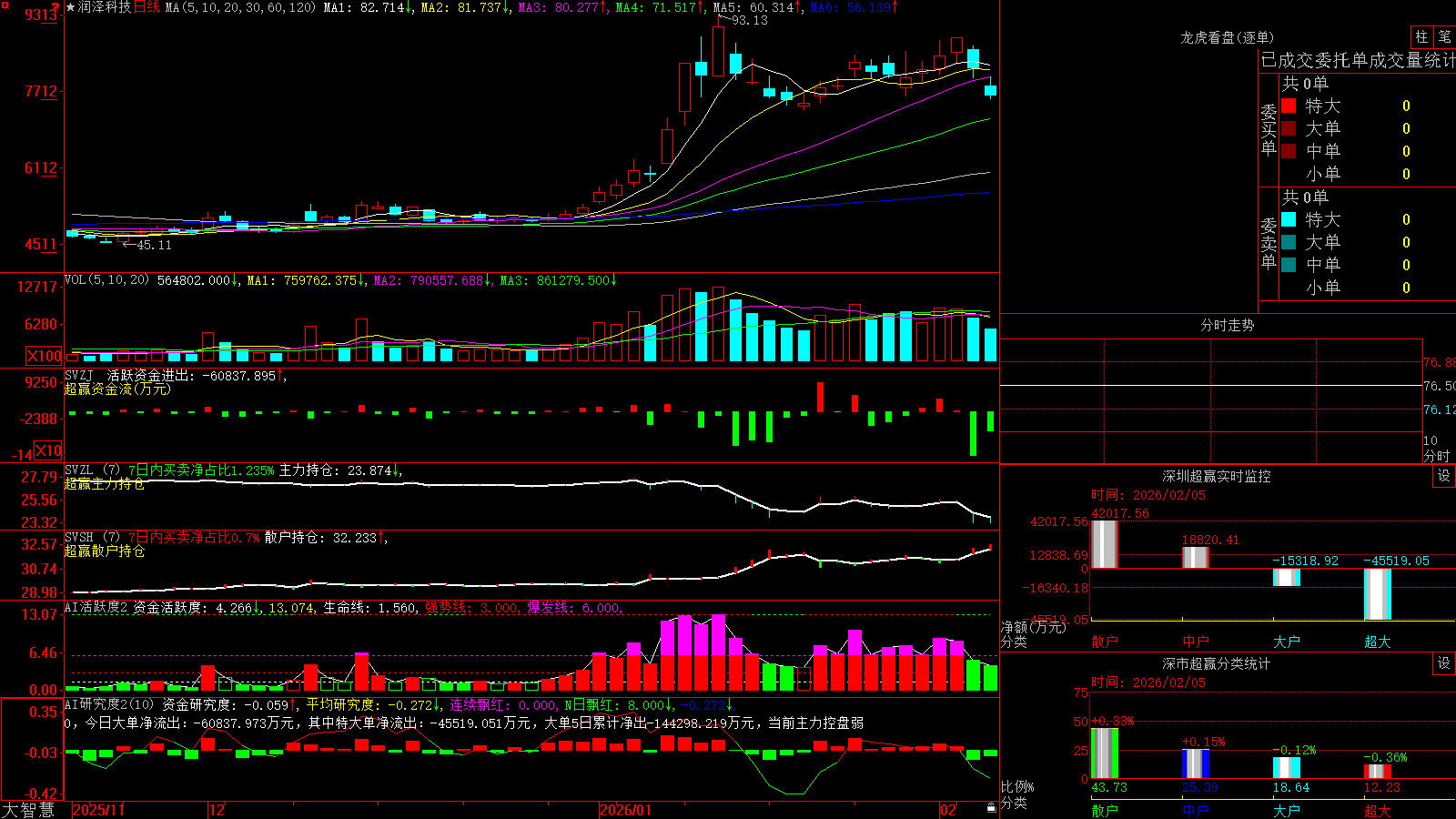
Task: Click the 12 month marker on date axis
Action: click(217, 810)
